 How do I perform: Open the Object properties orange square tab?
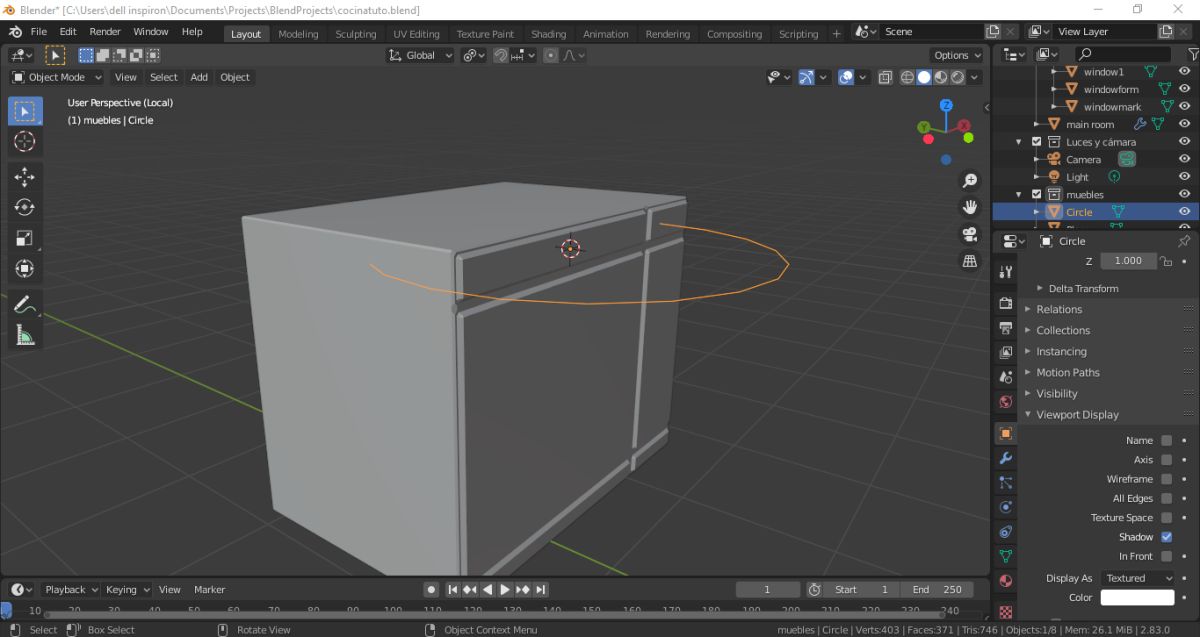[x=1006, y=433]
